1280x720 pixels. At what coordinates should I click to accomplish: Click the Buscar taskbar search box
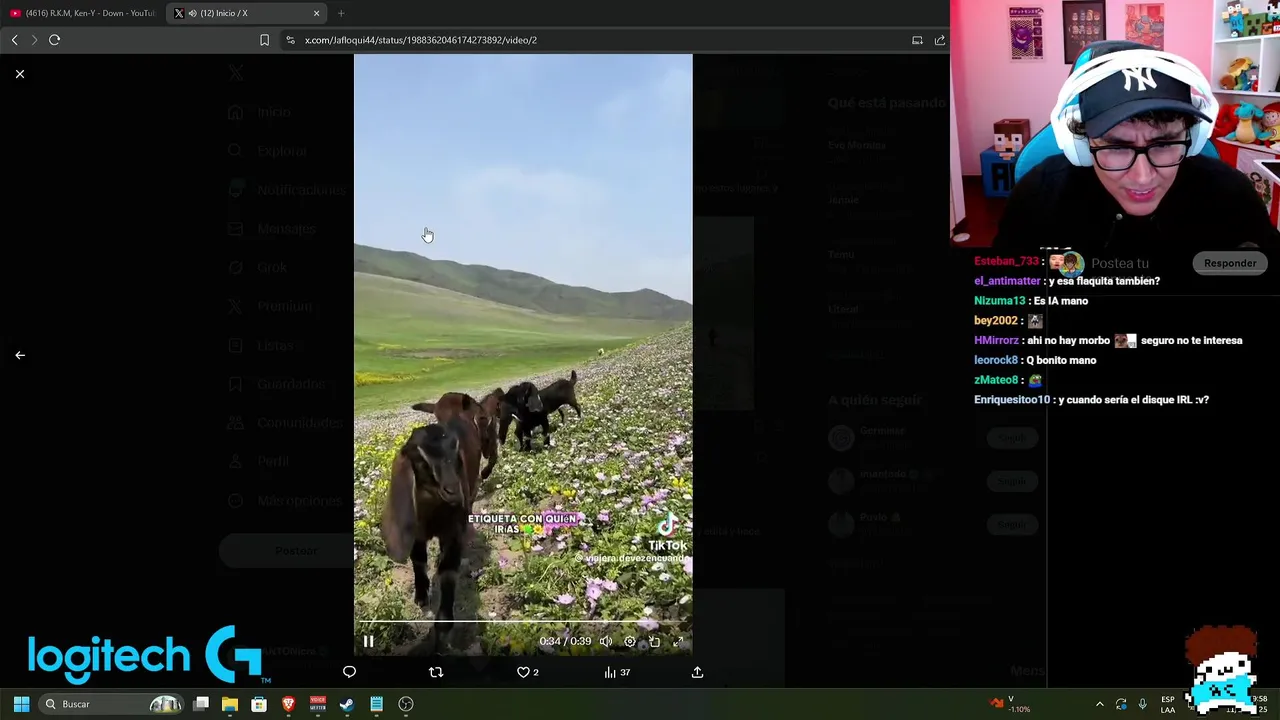coord(112,704)
